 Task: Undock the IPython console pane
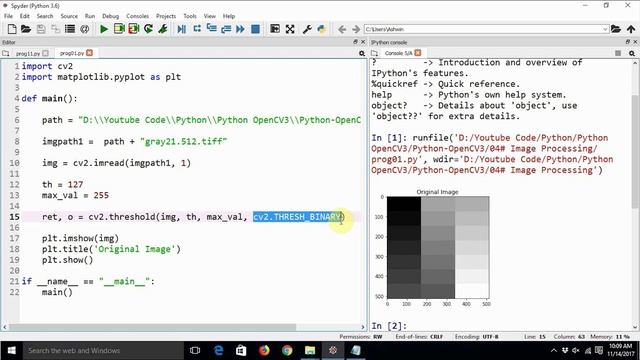[628, 42]
